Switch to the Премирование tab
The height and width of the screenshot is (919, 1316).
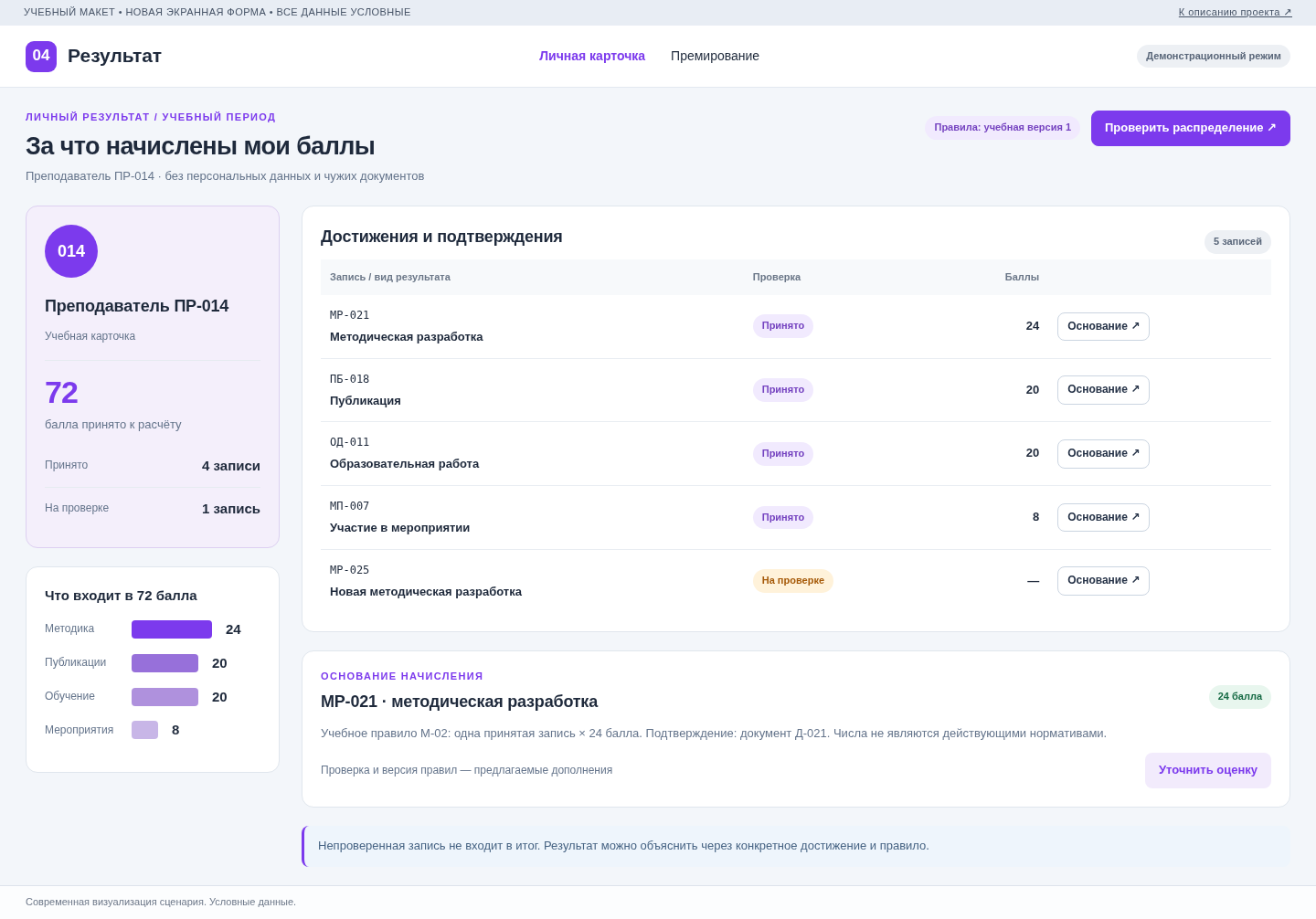pos(715,57)
